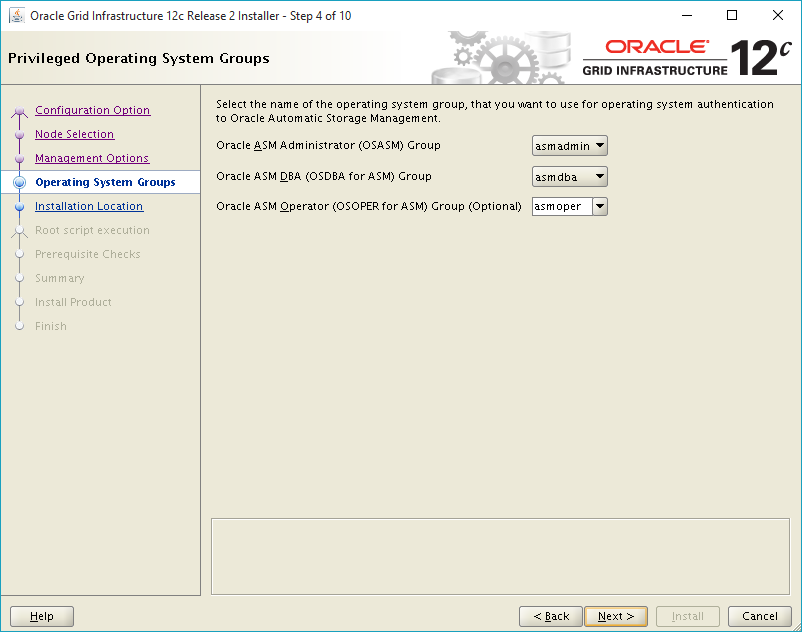This screenshot has width=802, height=632.
Task: Click the Installation Location step bullet
Action: (19, 207)
